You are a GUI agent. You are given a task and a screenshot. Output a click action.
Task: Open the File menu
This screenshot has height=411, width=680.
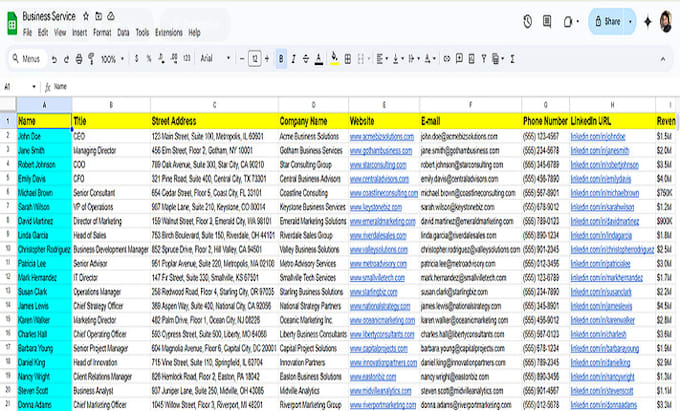click(x=27, y=33)
